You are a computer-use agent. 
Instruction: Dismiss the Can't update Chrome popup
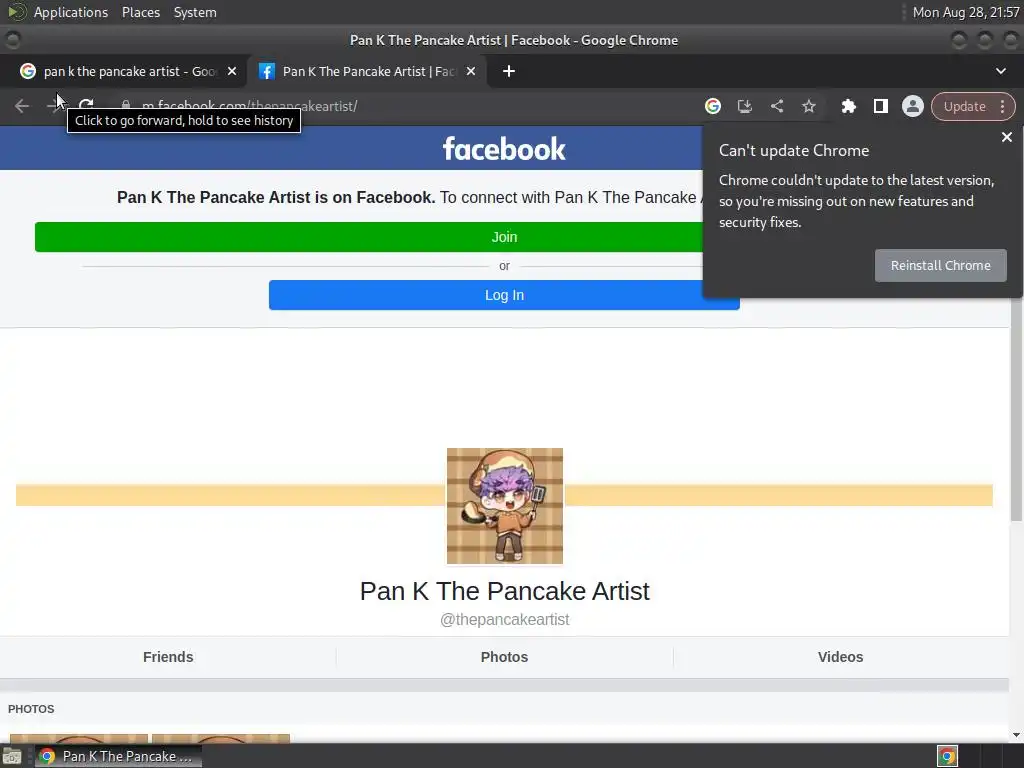(1006, 137)
